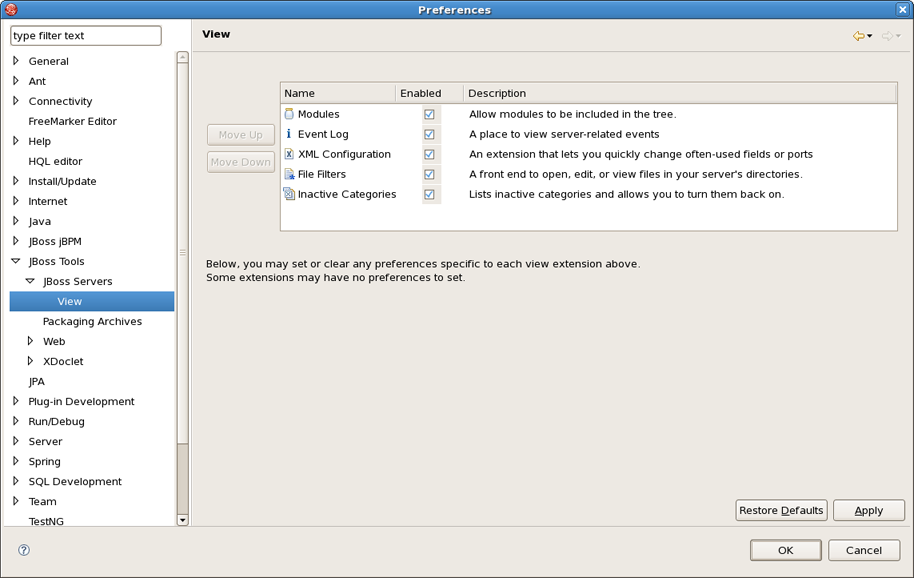Disable the Modules enabled checkbox
The image size is (914, 578).
(430, 114)
